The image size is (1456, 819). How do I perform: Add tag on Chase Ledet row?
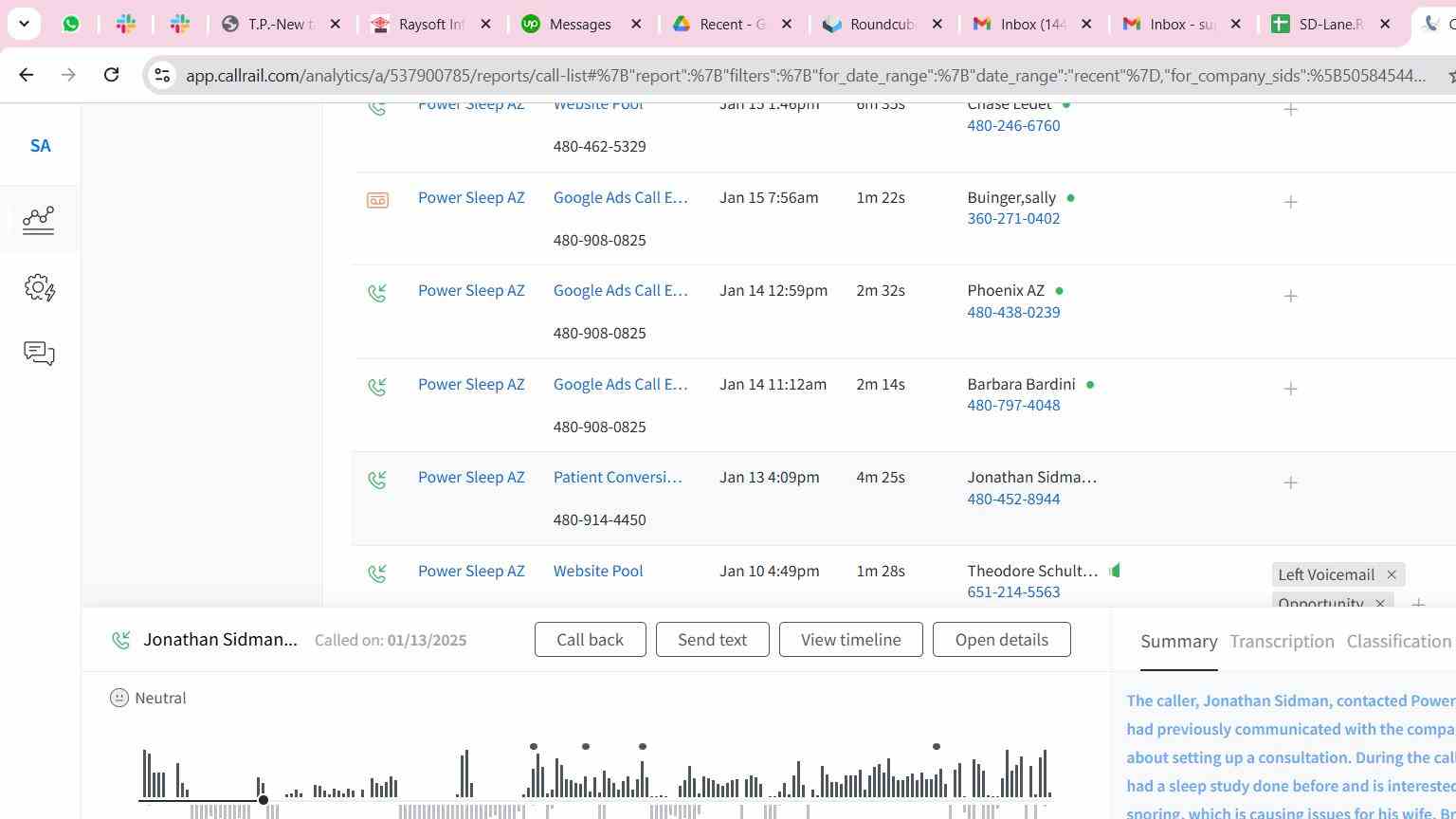coord(1290,109)
